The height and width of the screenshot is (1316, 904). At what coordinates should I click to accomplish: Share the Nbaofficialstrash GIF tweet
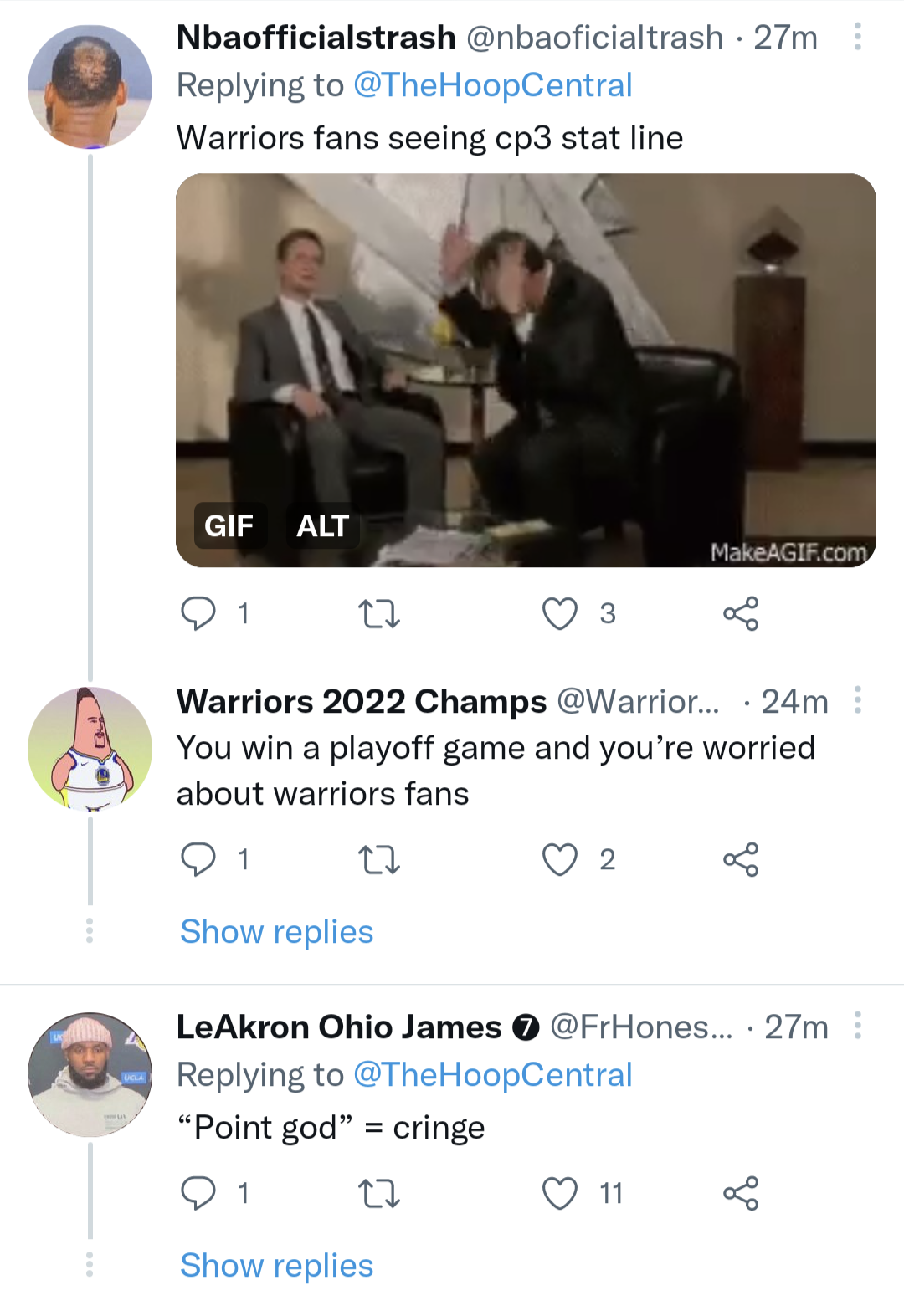[741, 613]
